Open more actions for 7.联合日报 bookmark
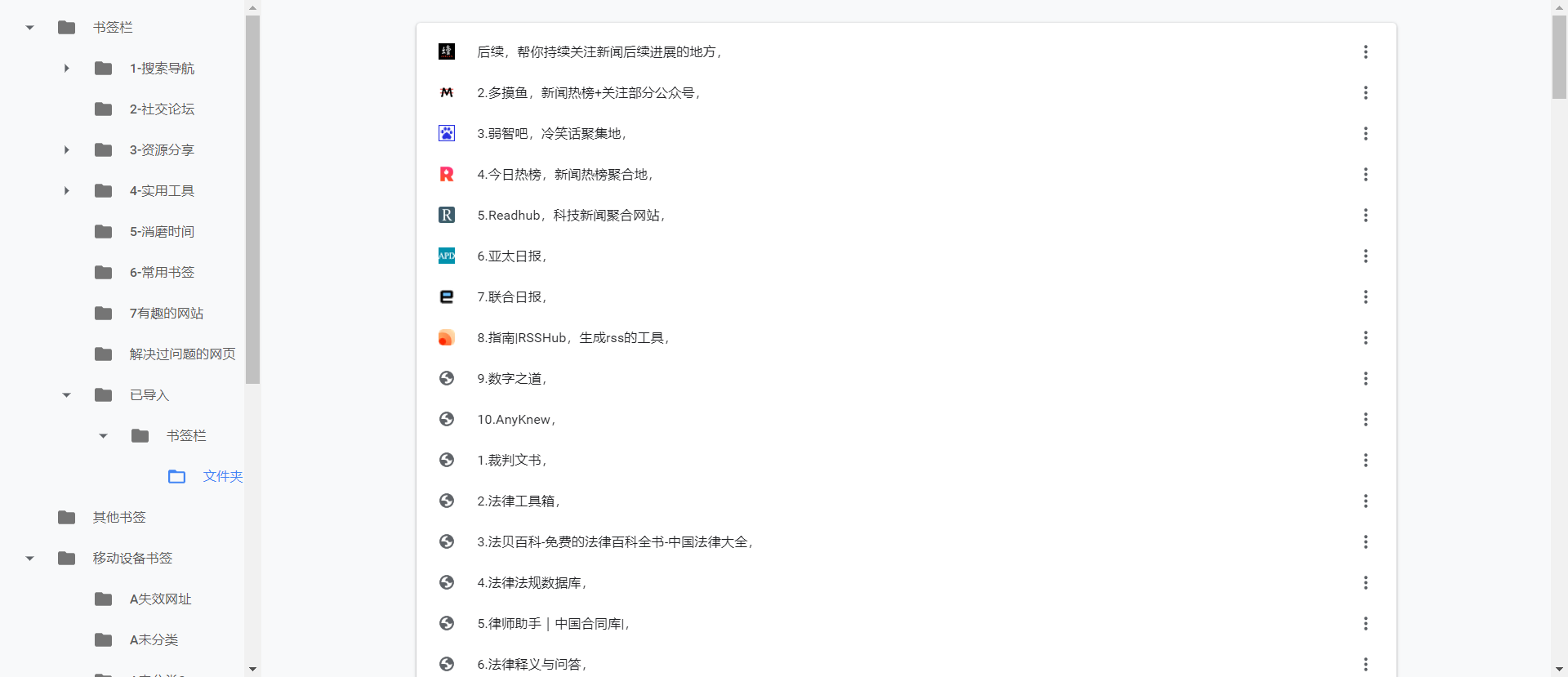 tap(1365, 296)
